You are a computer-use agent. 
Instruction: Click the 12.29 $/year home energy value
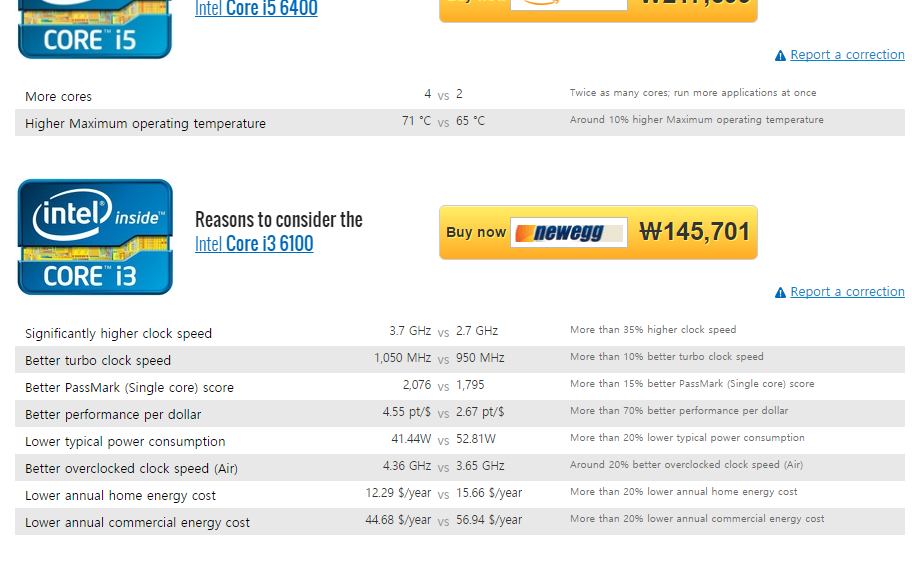[x=398, y=493]
